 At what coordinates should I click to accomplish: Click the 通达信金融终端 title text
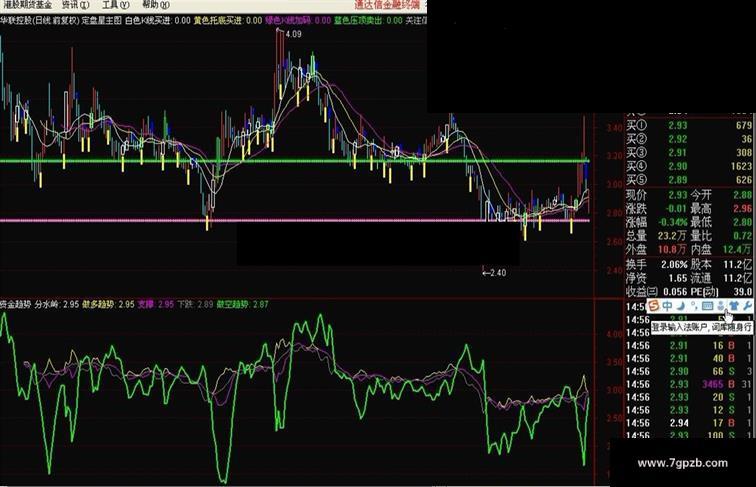[387, 5]
